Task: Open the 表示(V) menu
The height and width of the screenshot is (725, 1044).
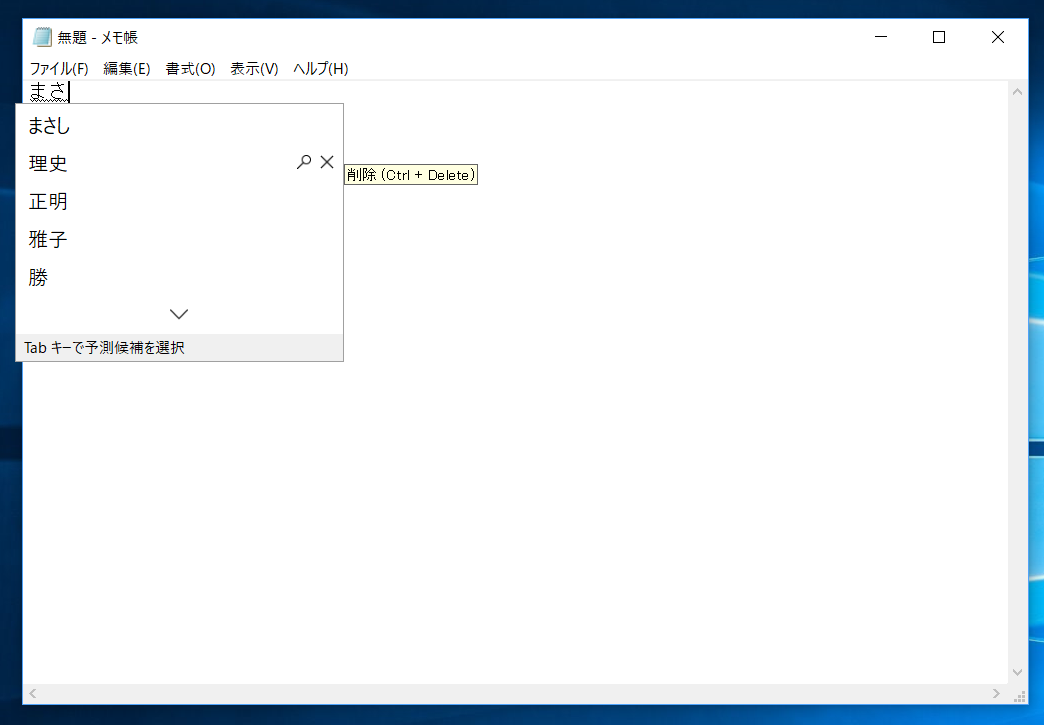Action: click(254, 69)
